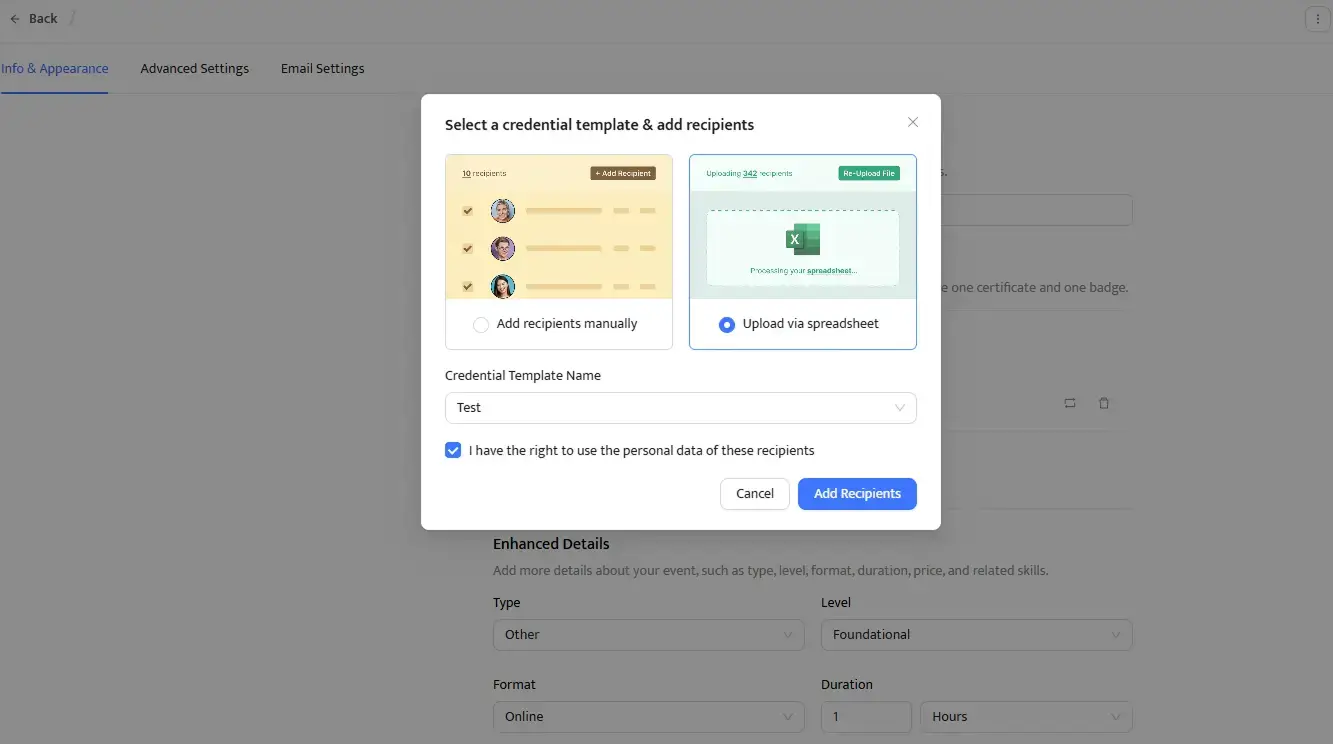Open the three-dot options menu at top right

(x=1316, y=18)
